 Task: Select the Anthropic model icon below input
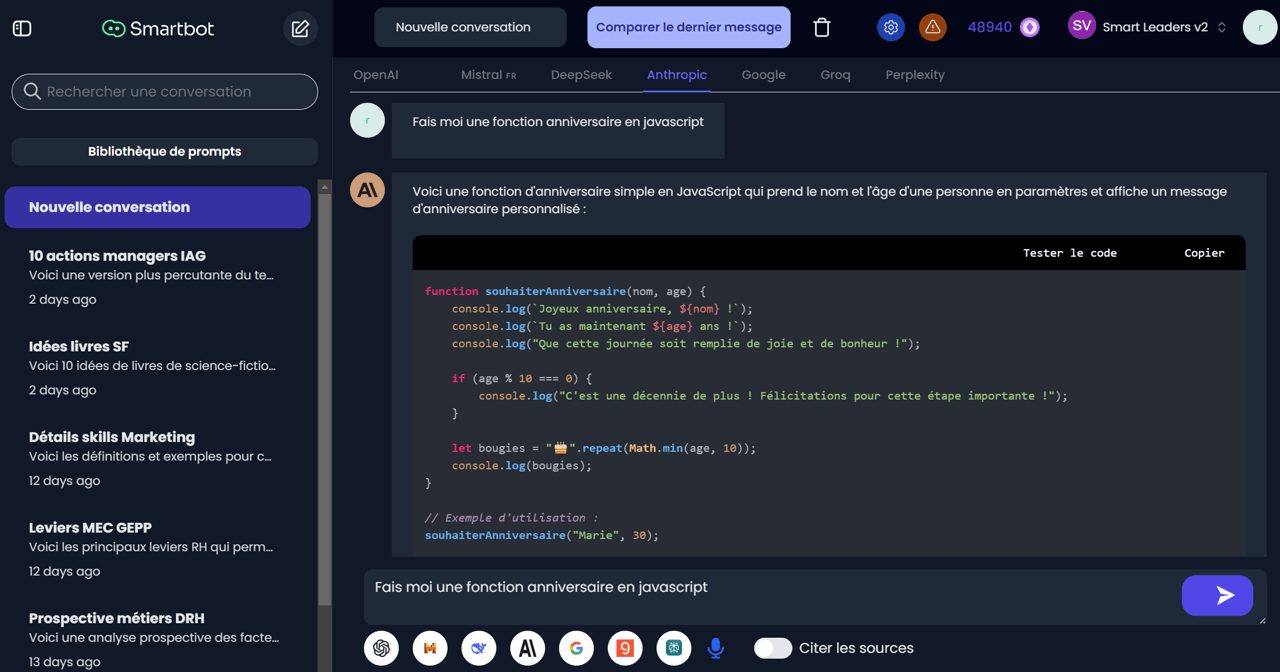click(527, 648)
